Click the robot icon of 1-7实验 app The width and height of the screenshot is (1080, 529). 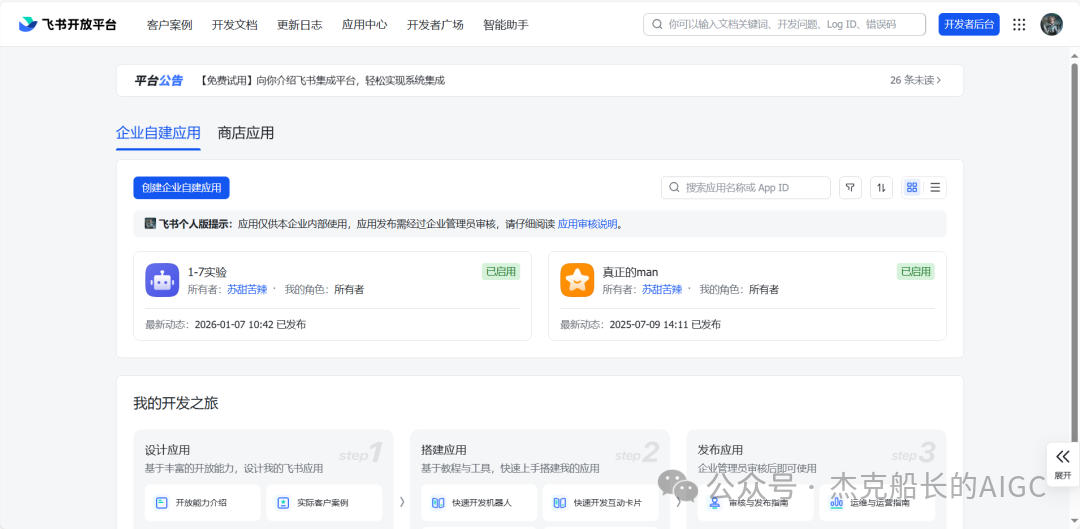pos(162,280)
